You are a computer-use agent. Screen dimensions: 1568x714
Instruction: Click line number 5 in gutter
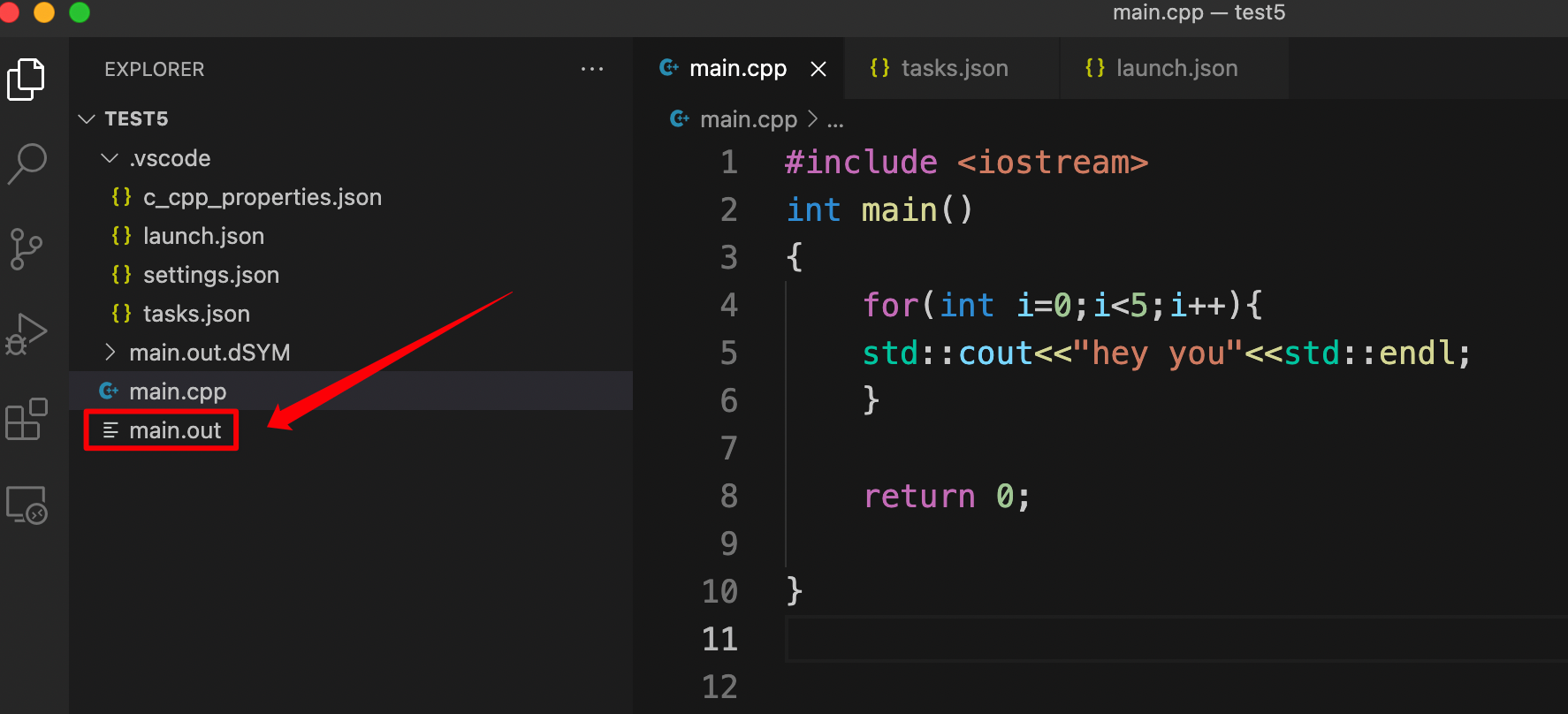[x=729, y=353]
